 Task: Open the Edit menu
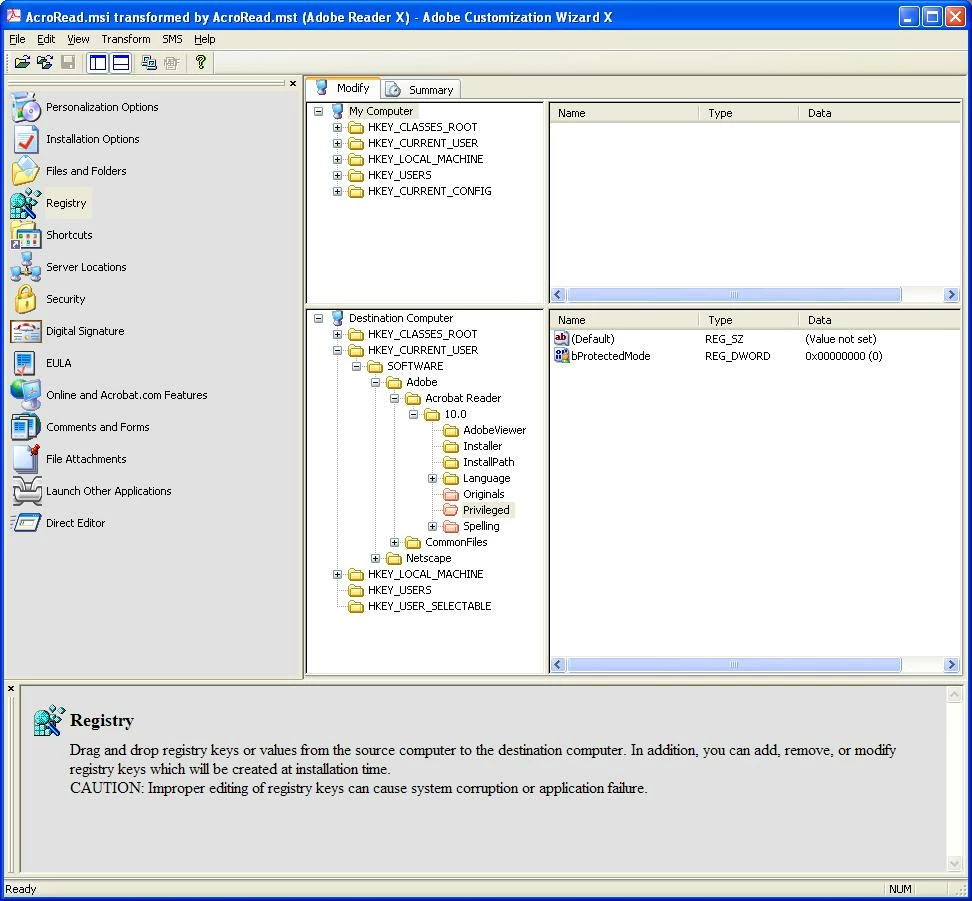tap(46, 39)
